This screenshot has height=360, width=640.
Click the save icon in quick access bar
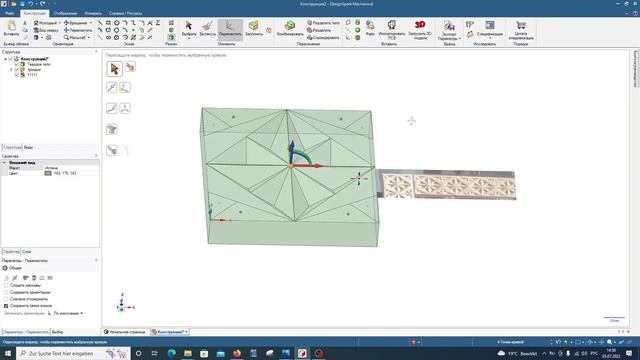tap(22, 4)
